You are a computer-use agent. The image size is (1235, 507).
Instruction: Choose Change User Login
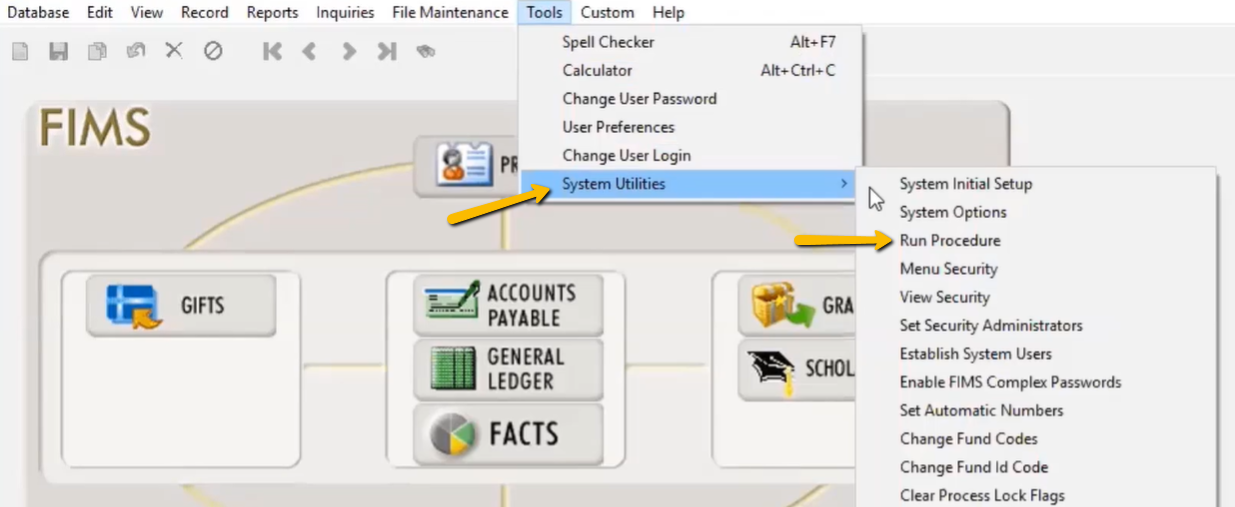click(x=690, y=155)
